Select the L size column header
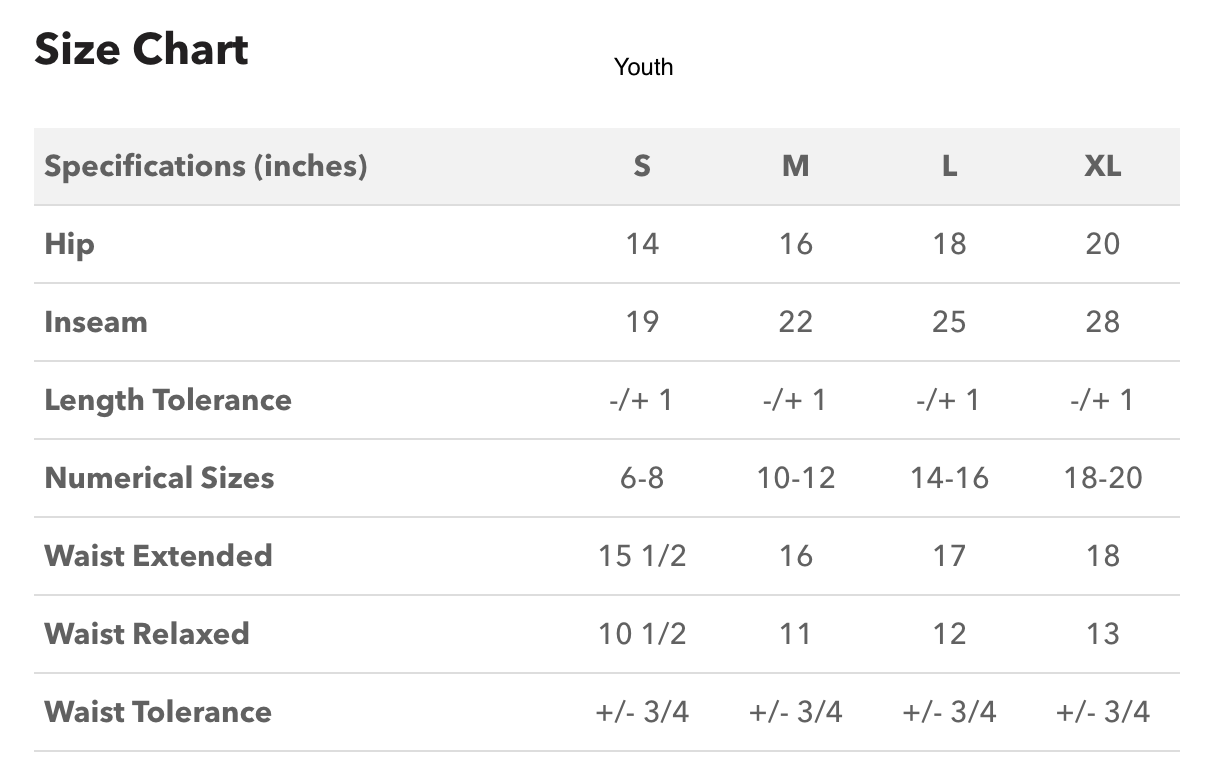The width and height of the screenshot is (1210, 768). coord(949,166)
